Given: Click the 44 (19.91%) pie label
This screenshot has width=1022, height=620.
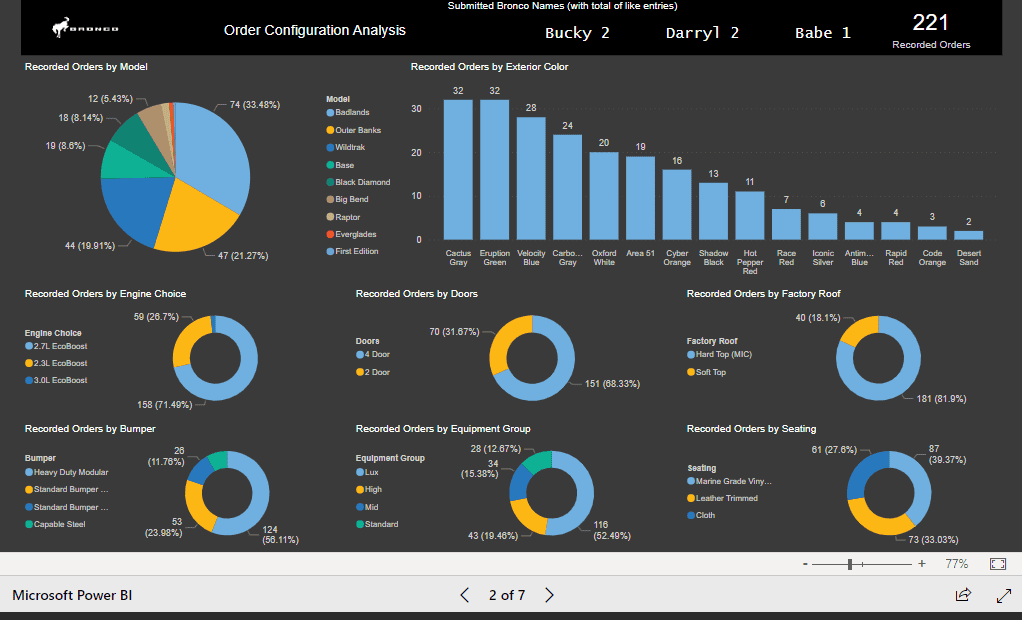Looking at the screenshot, I should pos(90,246).
